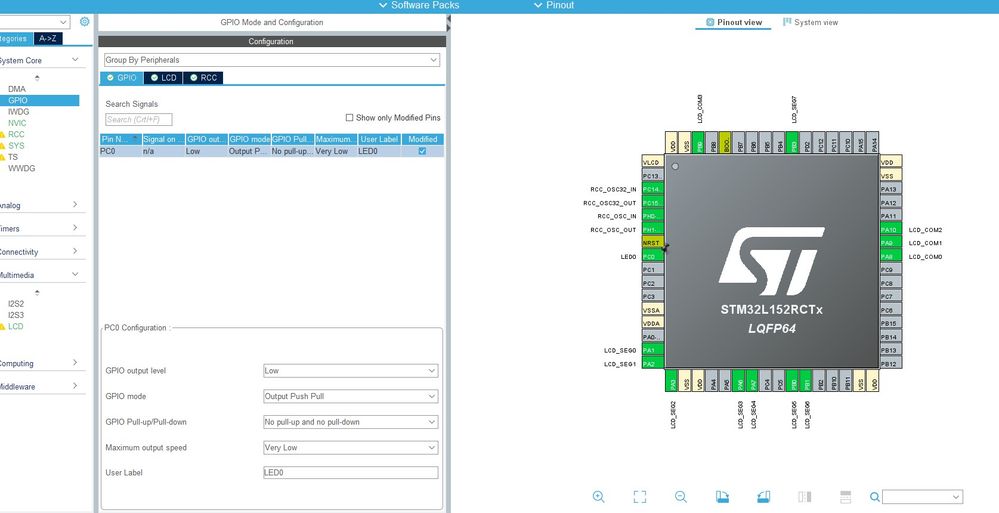Open the pin search combo box dropdown
The width and height of the screenshot is (999, 513).
click(x=923, y=497)
